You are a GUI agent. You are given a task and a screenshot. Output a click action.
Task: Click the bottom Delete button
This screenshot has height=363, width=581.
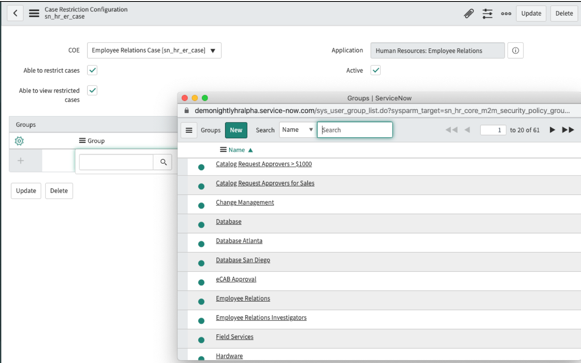[x=59, y=191]
